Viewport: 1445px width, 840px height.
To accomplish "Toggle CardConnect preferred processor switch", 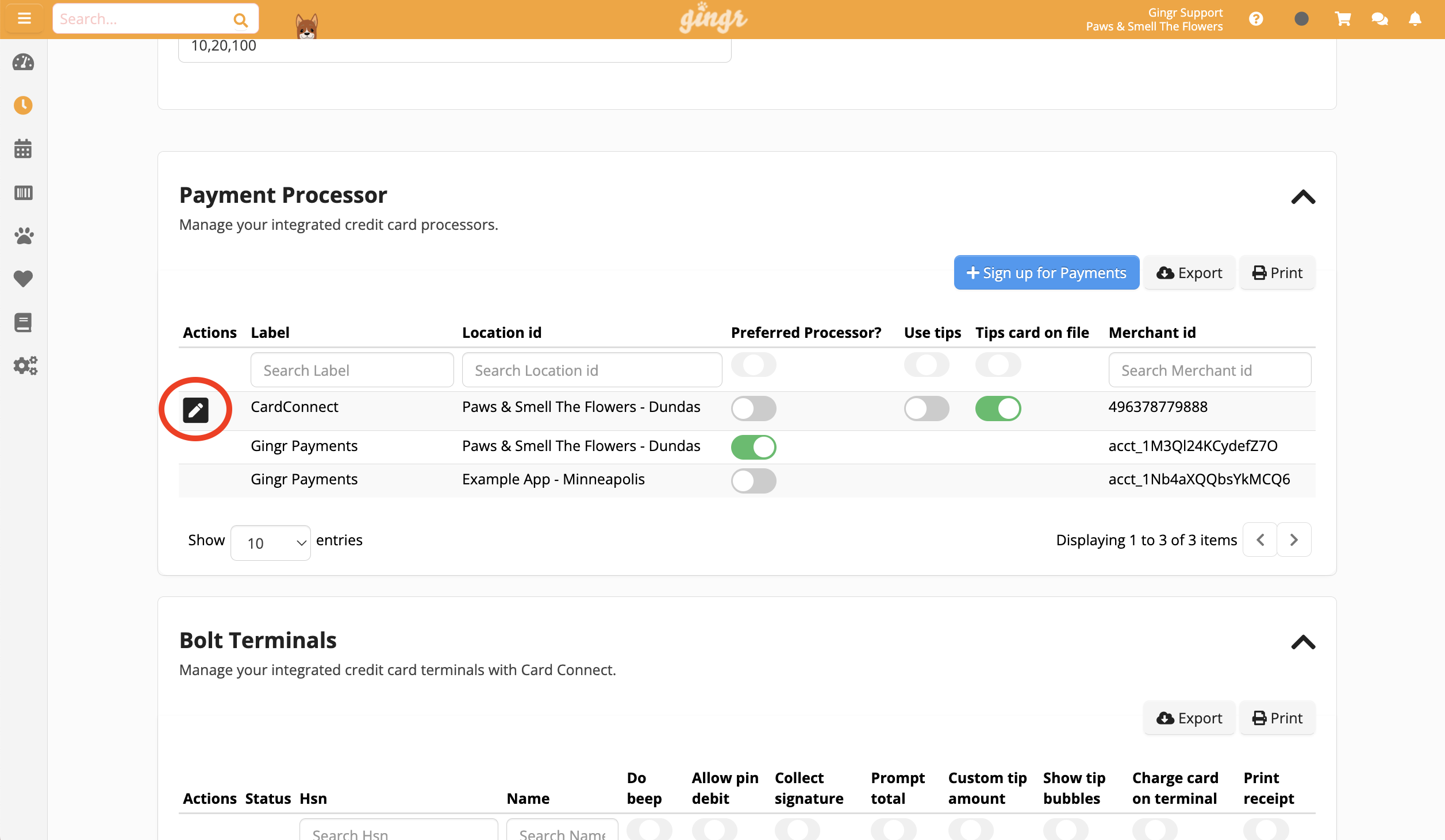I will [x=754, y=409].
